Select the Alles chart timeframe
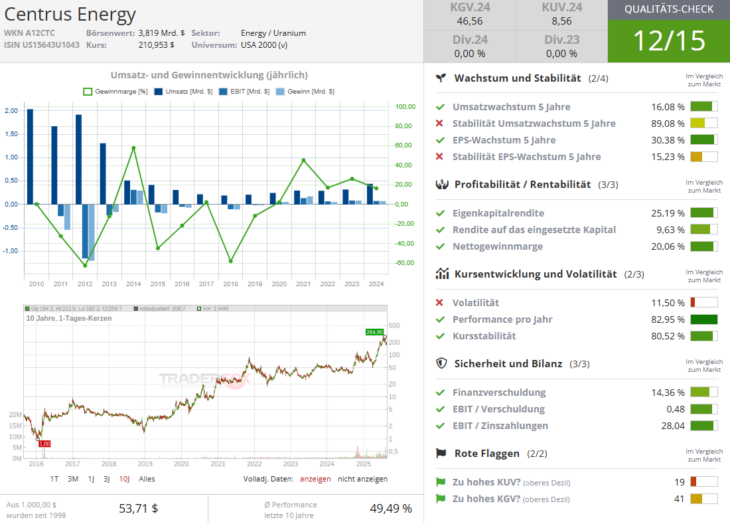 [147, 479]
